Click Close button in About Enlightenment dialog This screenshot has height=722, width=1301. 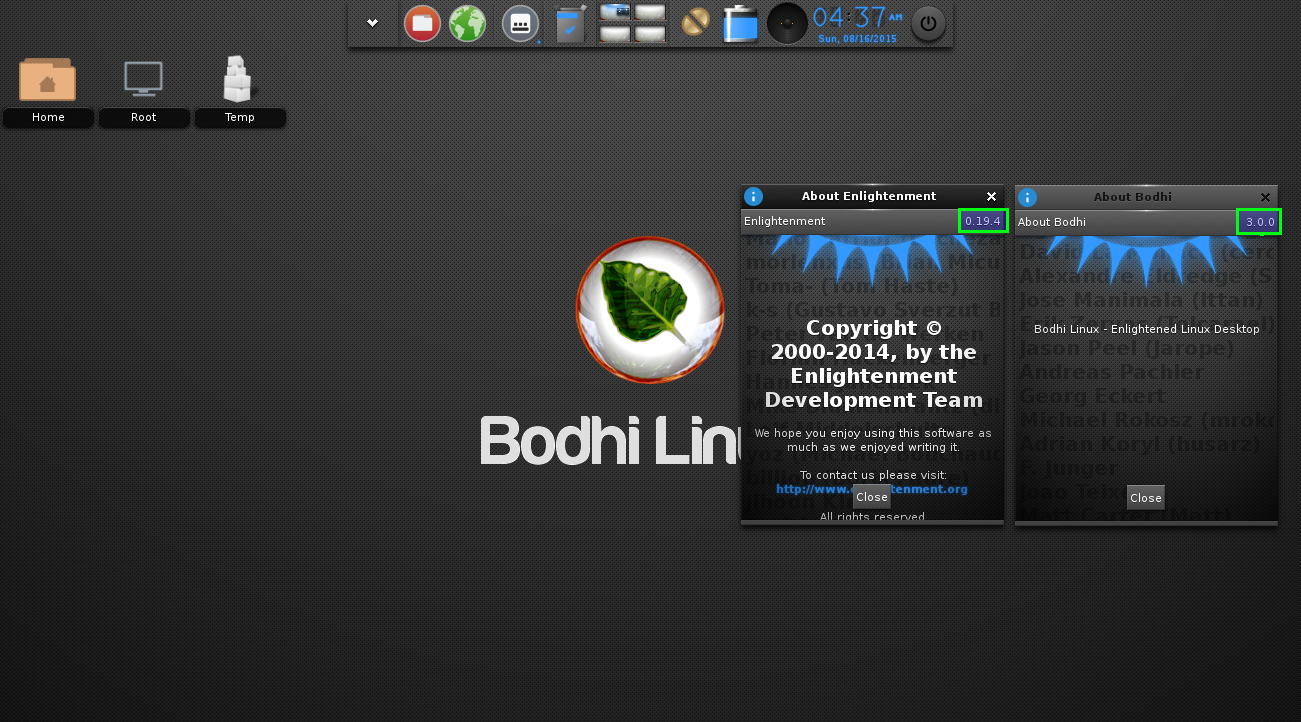click(871, 497)
